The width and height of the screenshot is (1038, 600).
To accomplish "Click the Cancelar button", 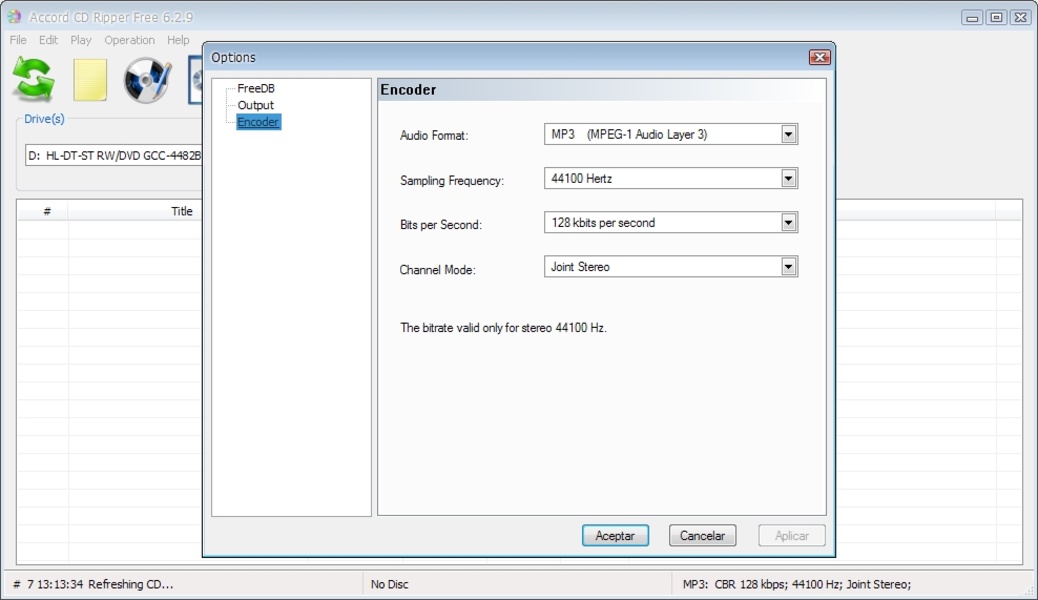I will click(x=702, y=536).
